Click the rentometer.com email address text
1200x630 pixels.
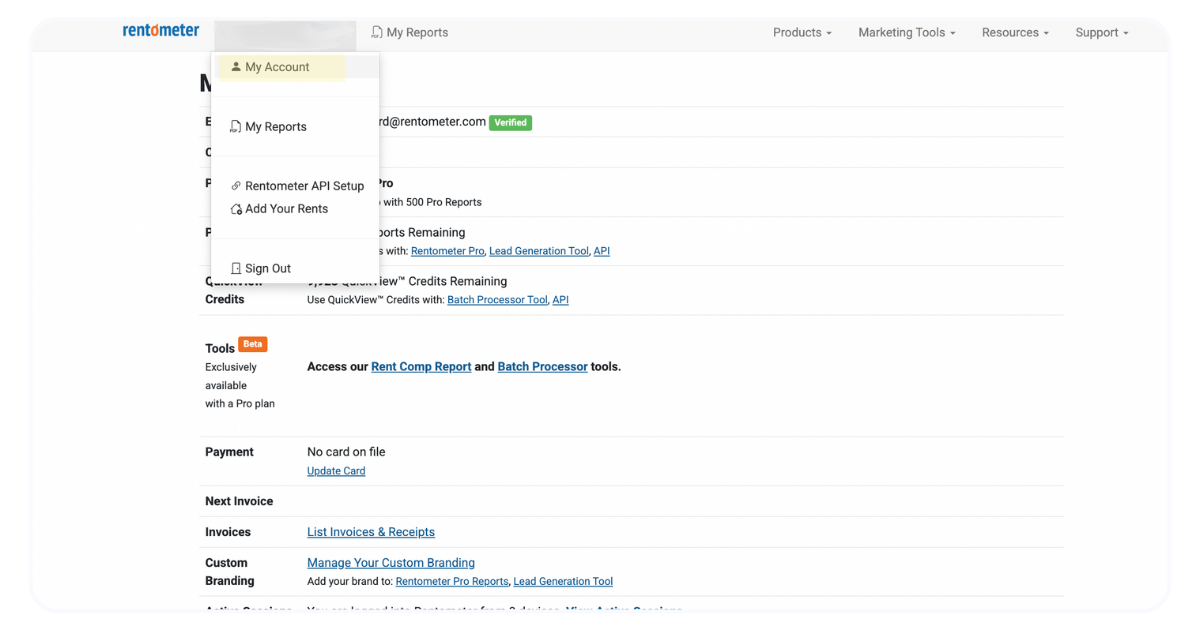pos(433,122)
